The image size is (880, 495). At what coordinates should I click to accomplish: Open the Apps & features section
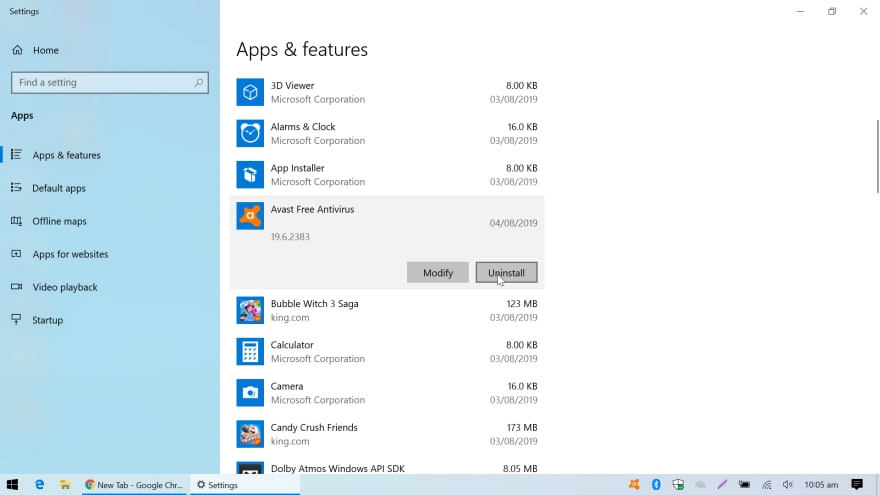(x=110, y=155)
